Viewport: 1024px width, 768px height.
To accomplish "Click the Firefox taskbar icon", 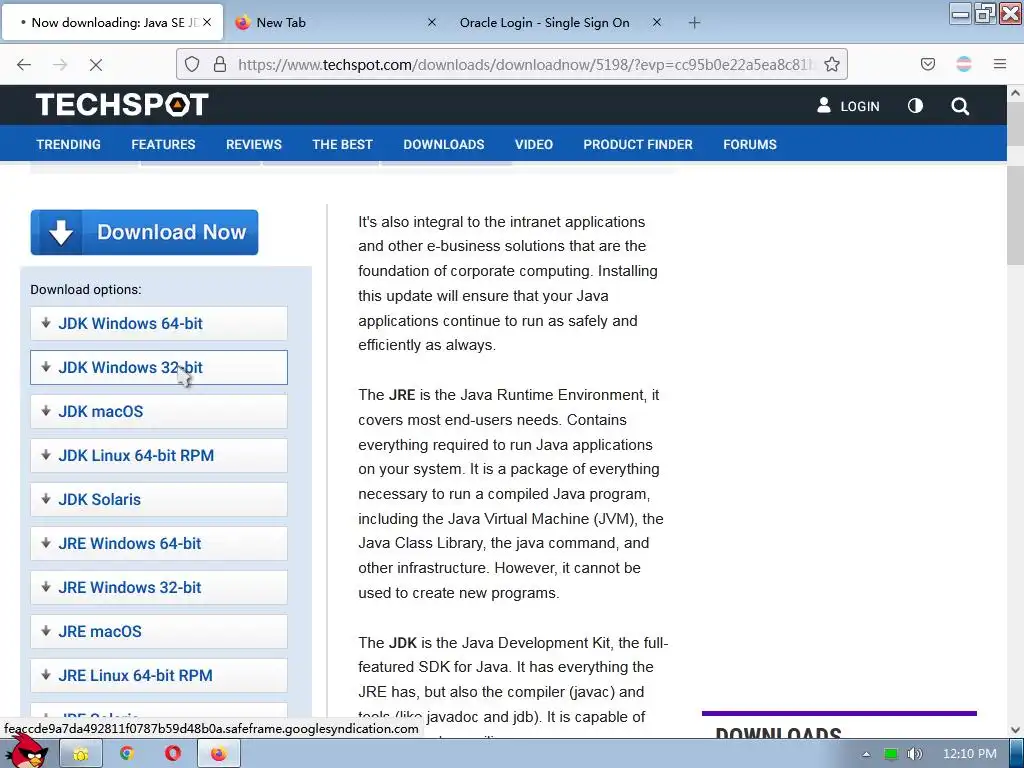I will (x=219, y=754).
